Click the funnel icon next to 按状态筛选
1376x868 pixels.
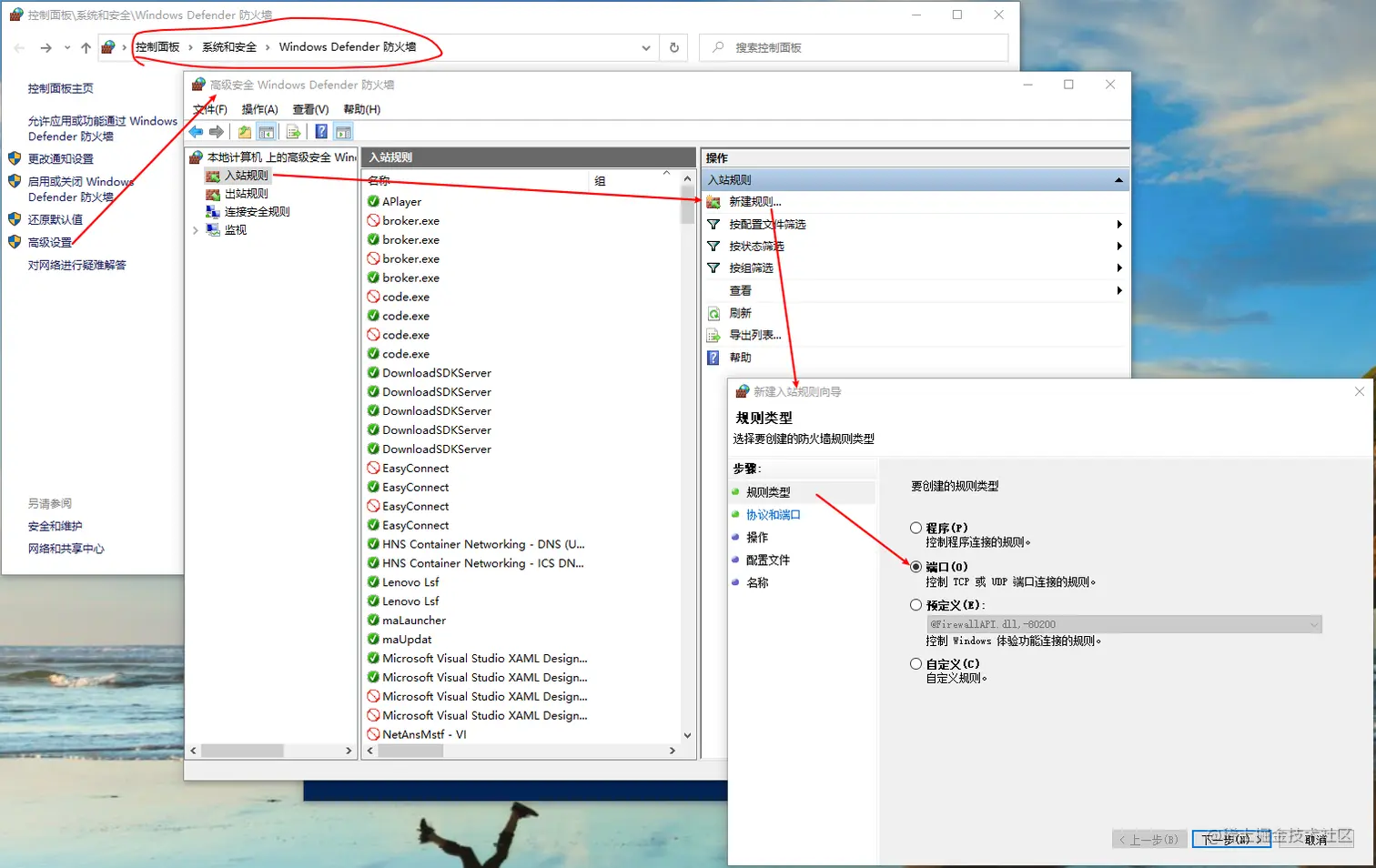[x=713, y=246]
